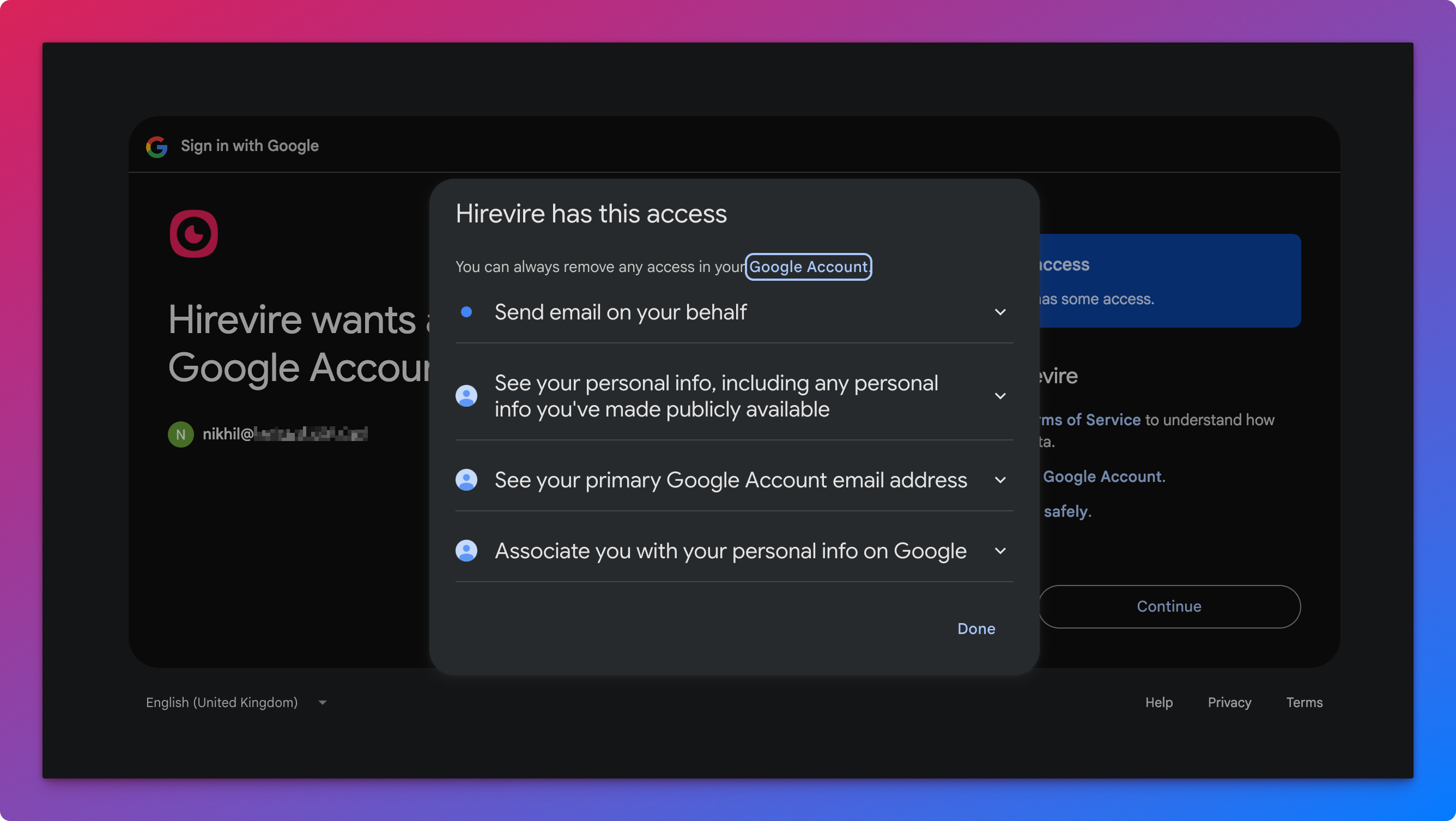Screen dimensions: 1456x821
Task: Click the Terms of Service link behind dialog
Action: [x=1091, y=420]
